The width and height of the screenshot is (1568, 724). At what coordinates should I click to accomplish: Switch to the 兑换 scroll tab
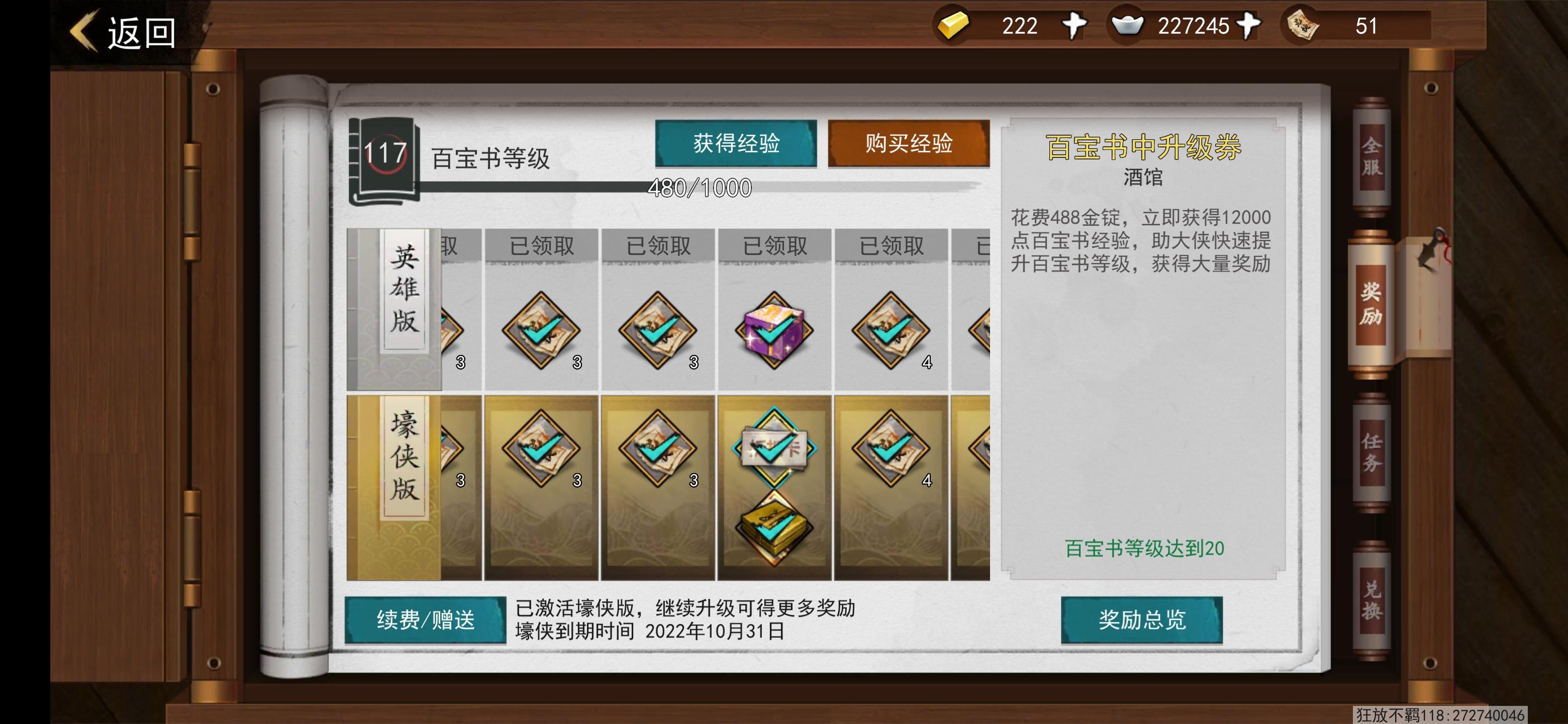(x=1371, y=600)
